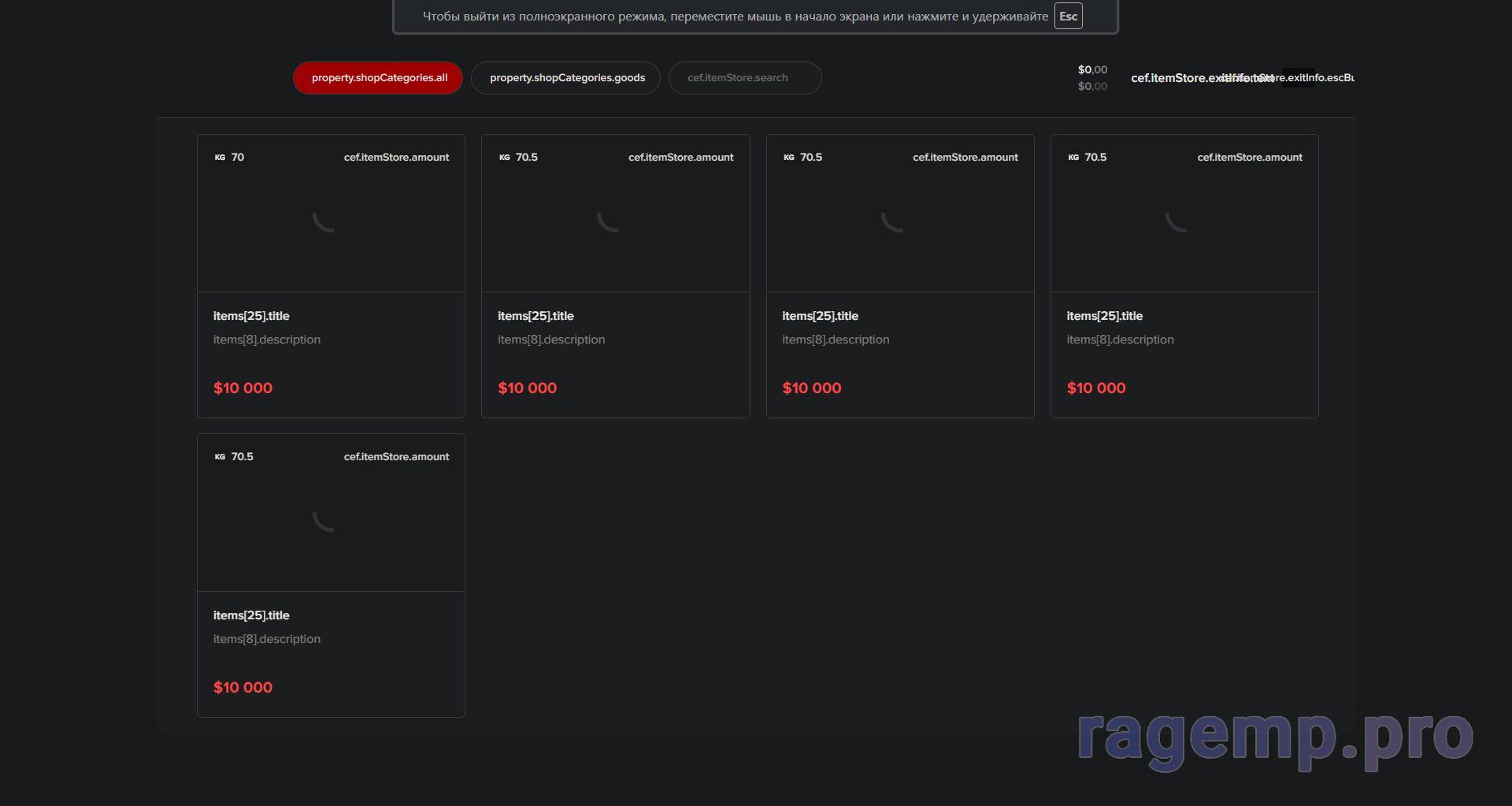Click items[8].description on the bottom-row card
This screenshot has width=1512, height=806.
tap(266, 639)
